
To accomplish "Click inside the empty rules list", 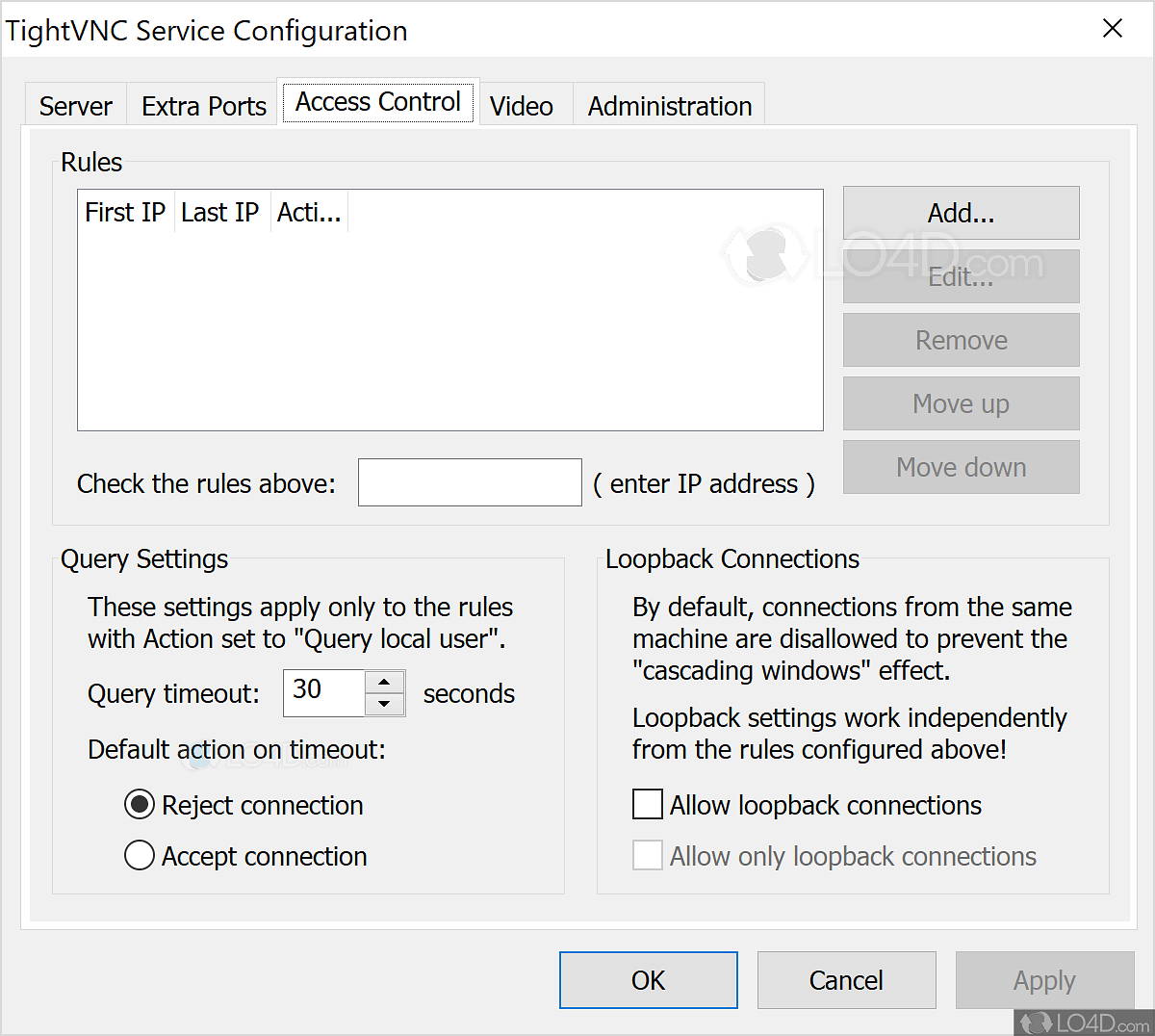I will coord(449,327).
